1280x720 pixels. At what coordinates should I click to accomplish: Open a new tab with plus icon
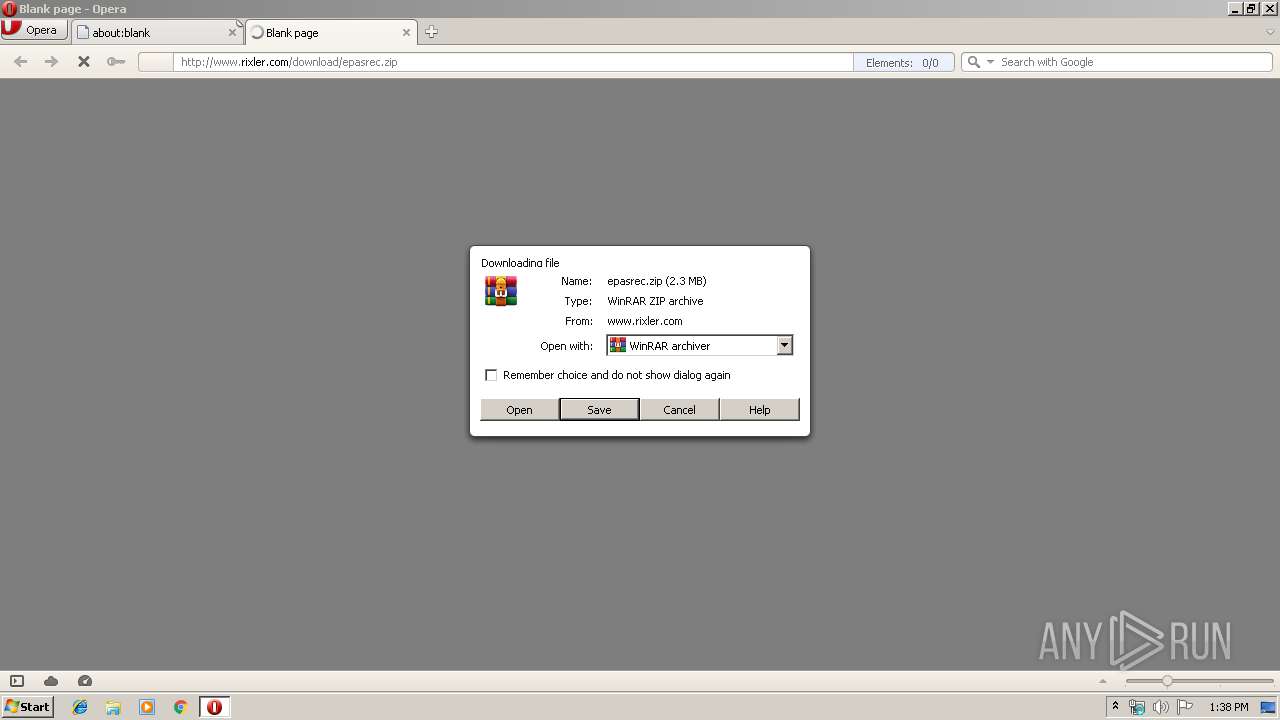pos(431,32)
